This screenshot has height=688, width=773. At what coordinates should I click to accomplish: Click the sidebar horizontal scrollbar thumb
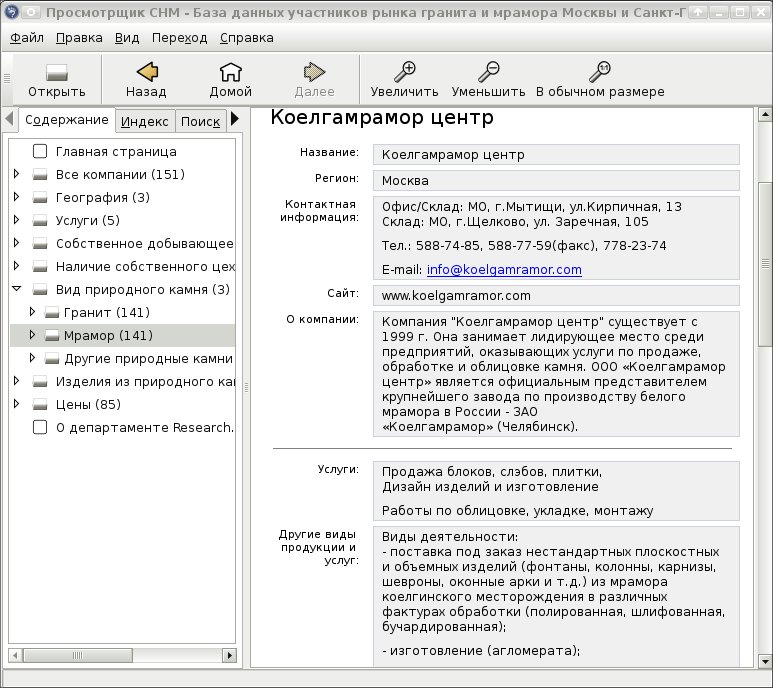tap(78, 655)
